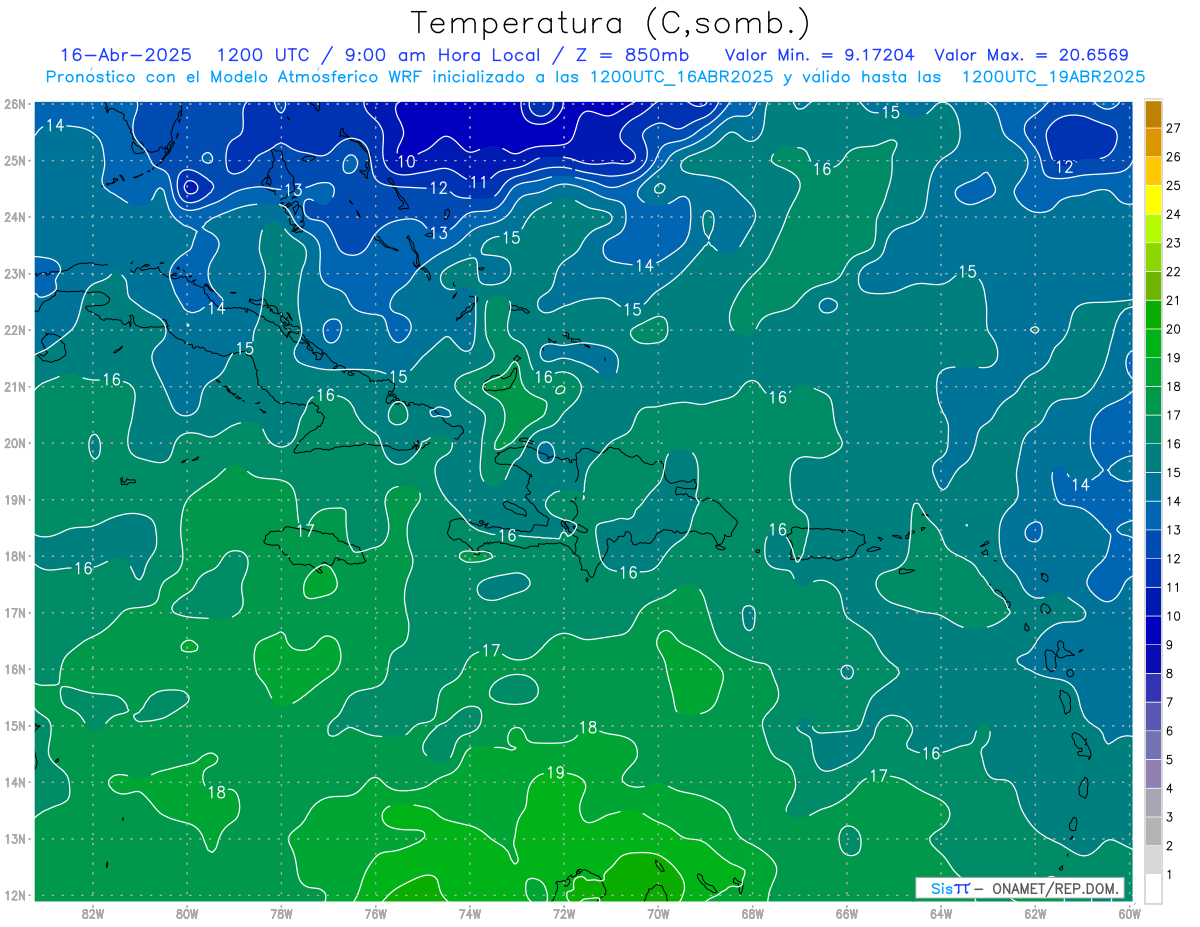This screenshot has height=927, width=1200.
Task: Click the lime swatch between 23 and 24
Action: (x=1153, y=229)
